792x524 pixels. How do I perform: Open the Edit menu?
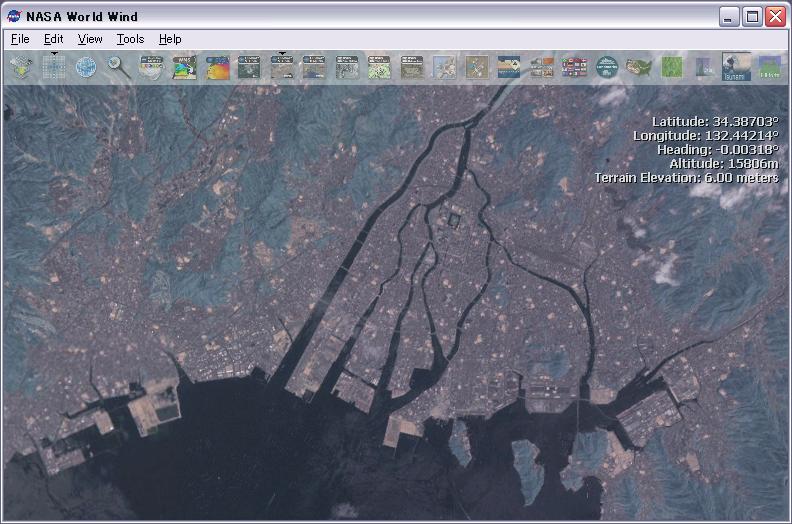(53, 39)
